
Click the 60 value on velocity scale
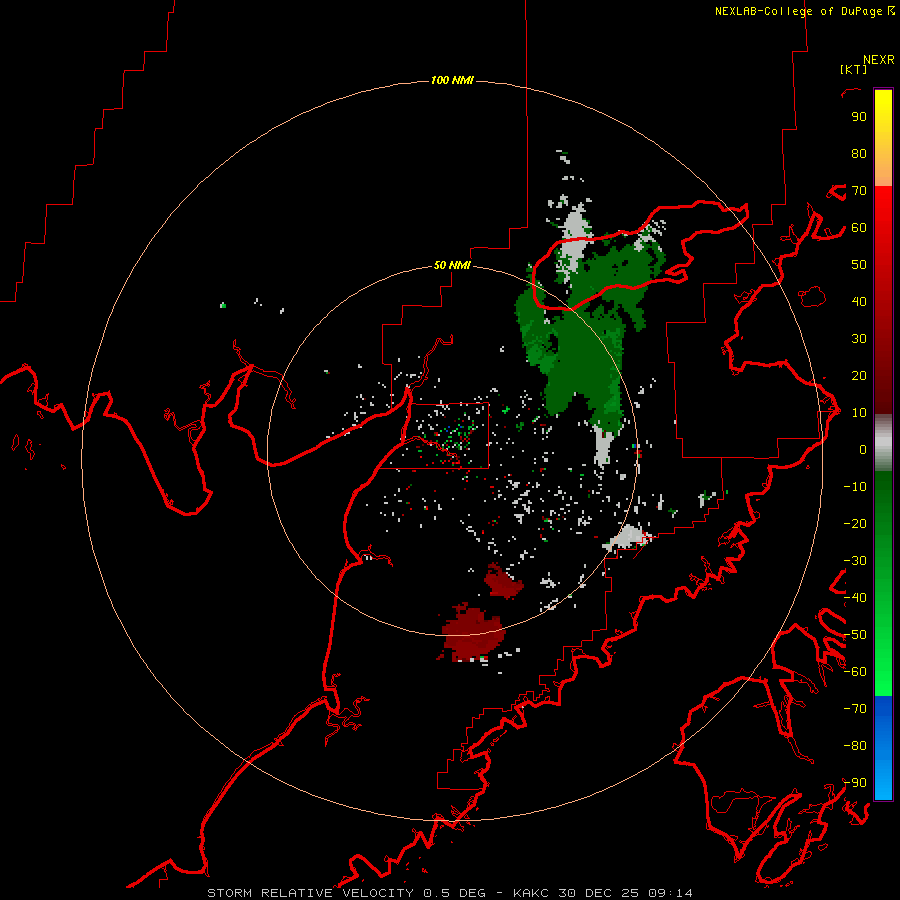coord(859,227)
